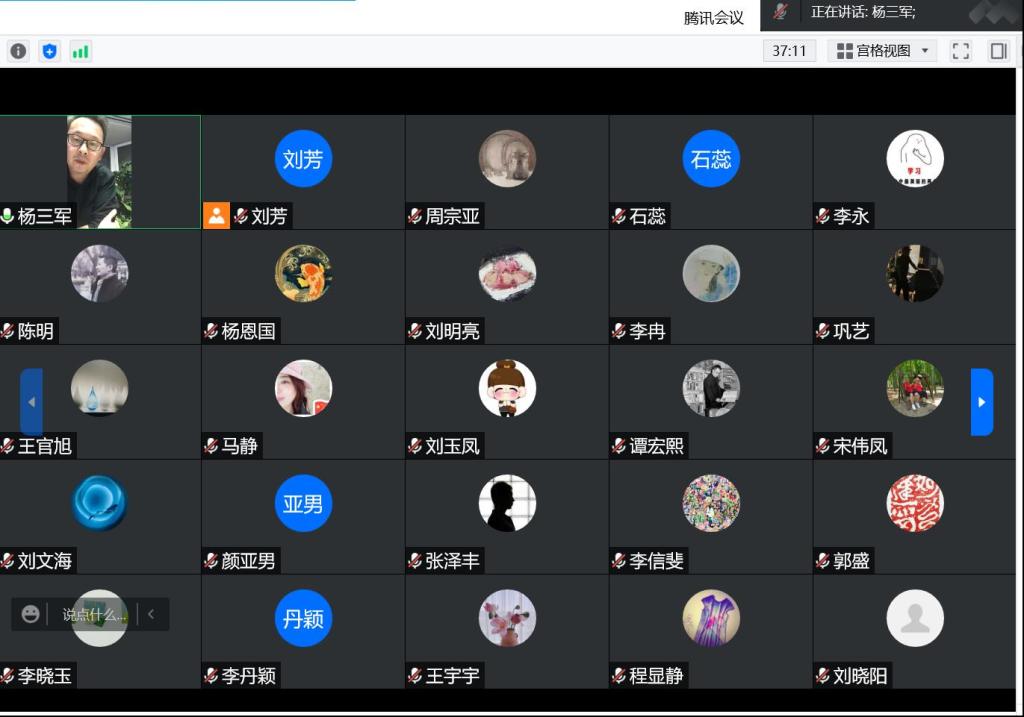Click the orange host icon beside 刘芳
Image resolution: width=1024 pixels, height=717 pixels.
pos(216,215)
